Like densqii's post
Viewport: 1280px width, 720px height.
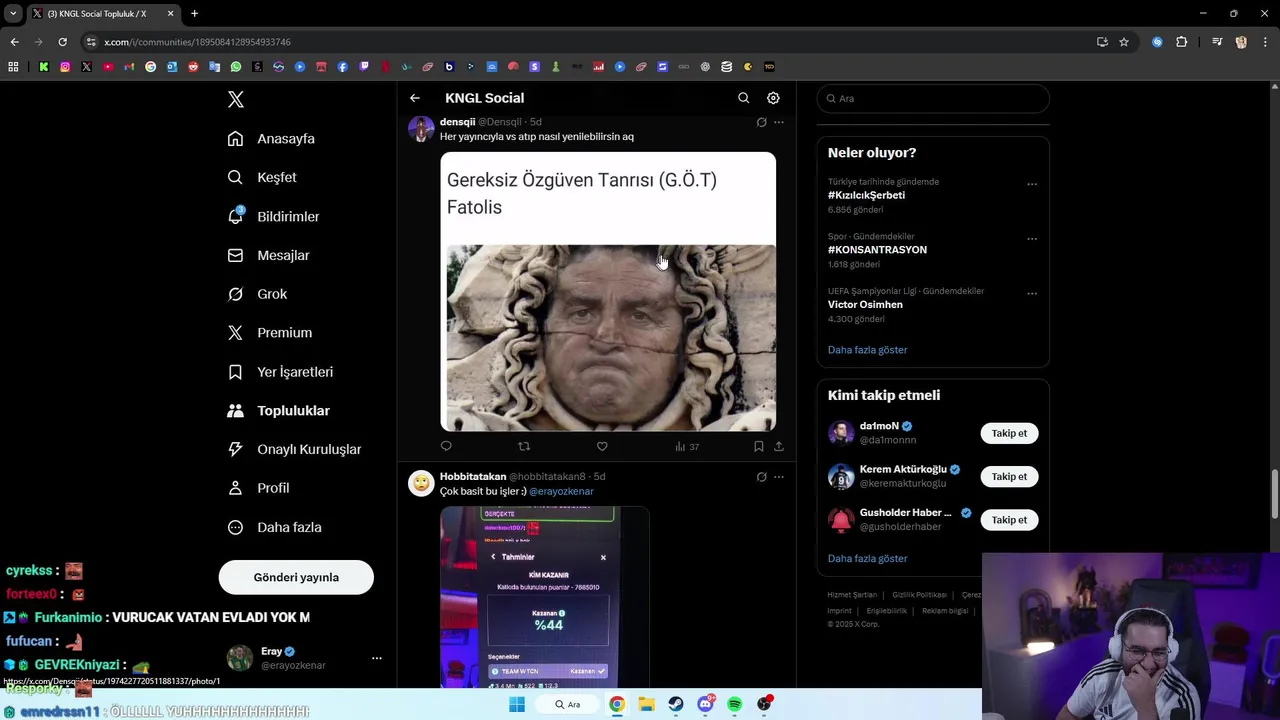coord(602,446)
